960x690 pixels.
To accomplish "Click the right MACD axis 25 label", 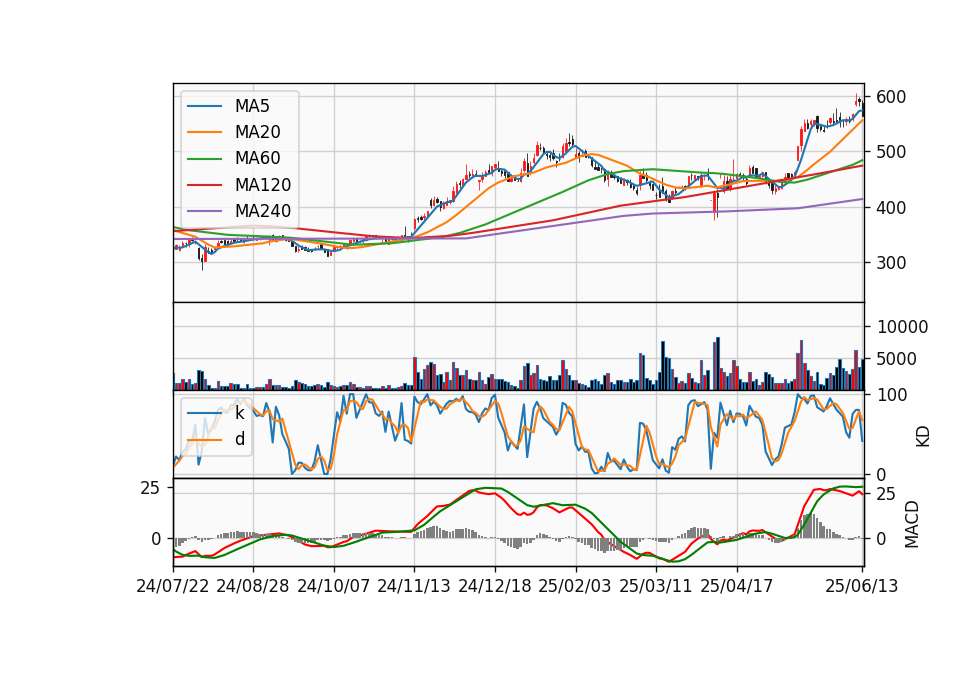I will [885, 494].
